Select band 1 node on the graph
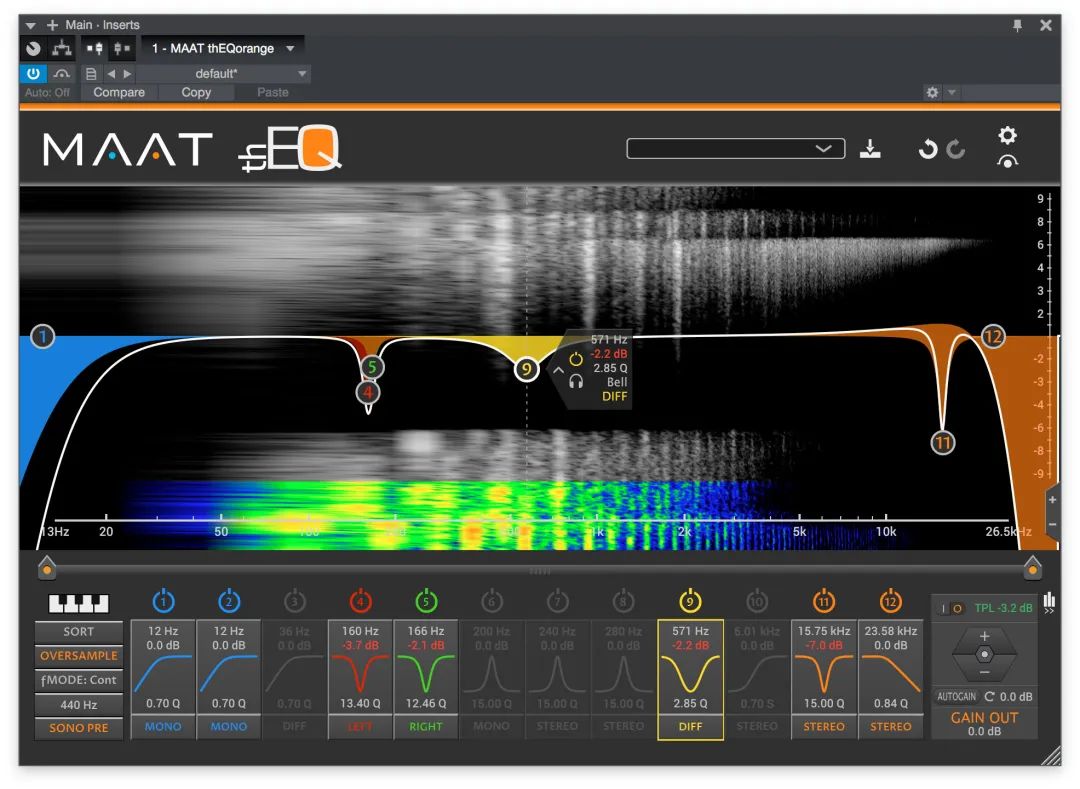1080x789 pixels. tap(43, 337)
